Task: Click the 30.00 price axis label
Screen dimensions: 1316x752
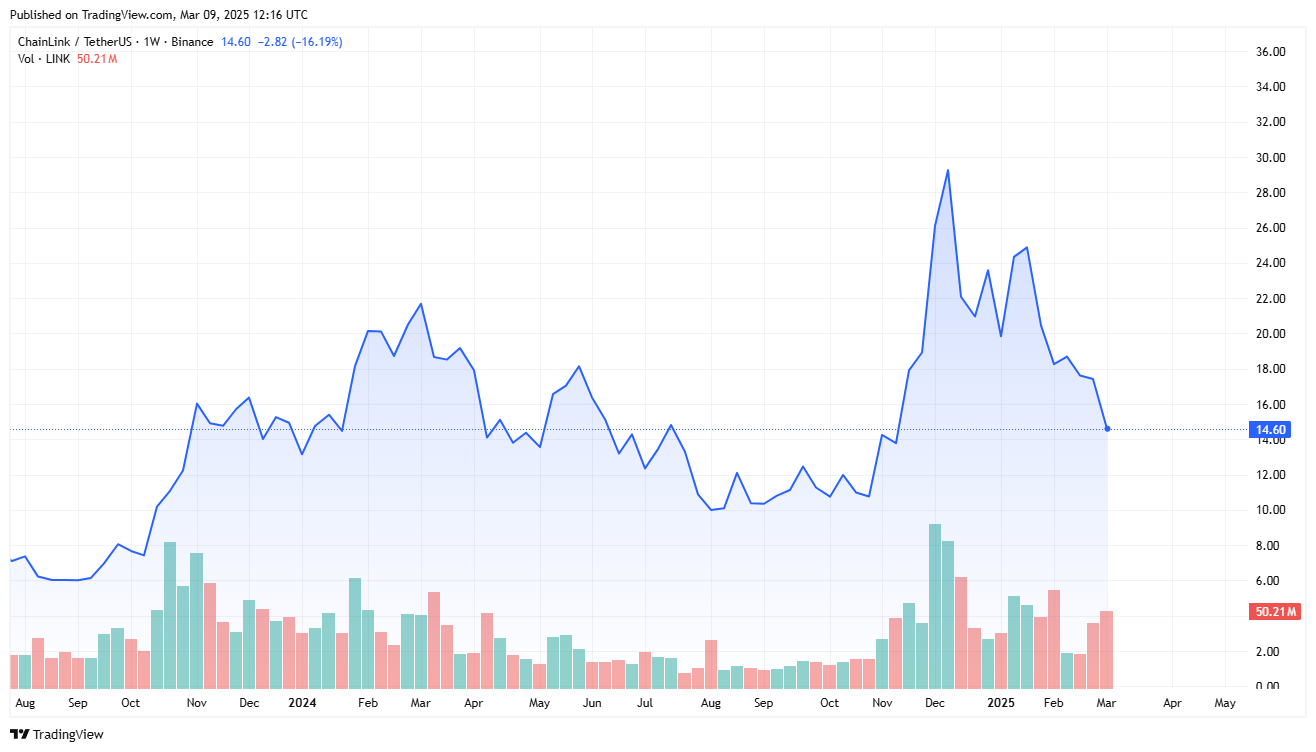Action: [1271, 158]
